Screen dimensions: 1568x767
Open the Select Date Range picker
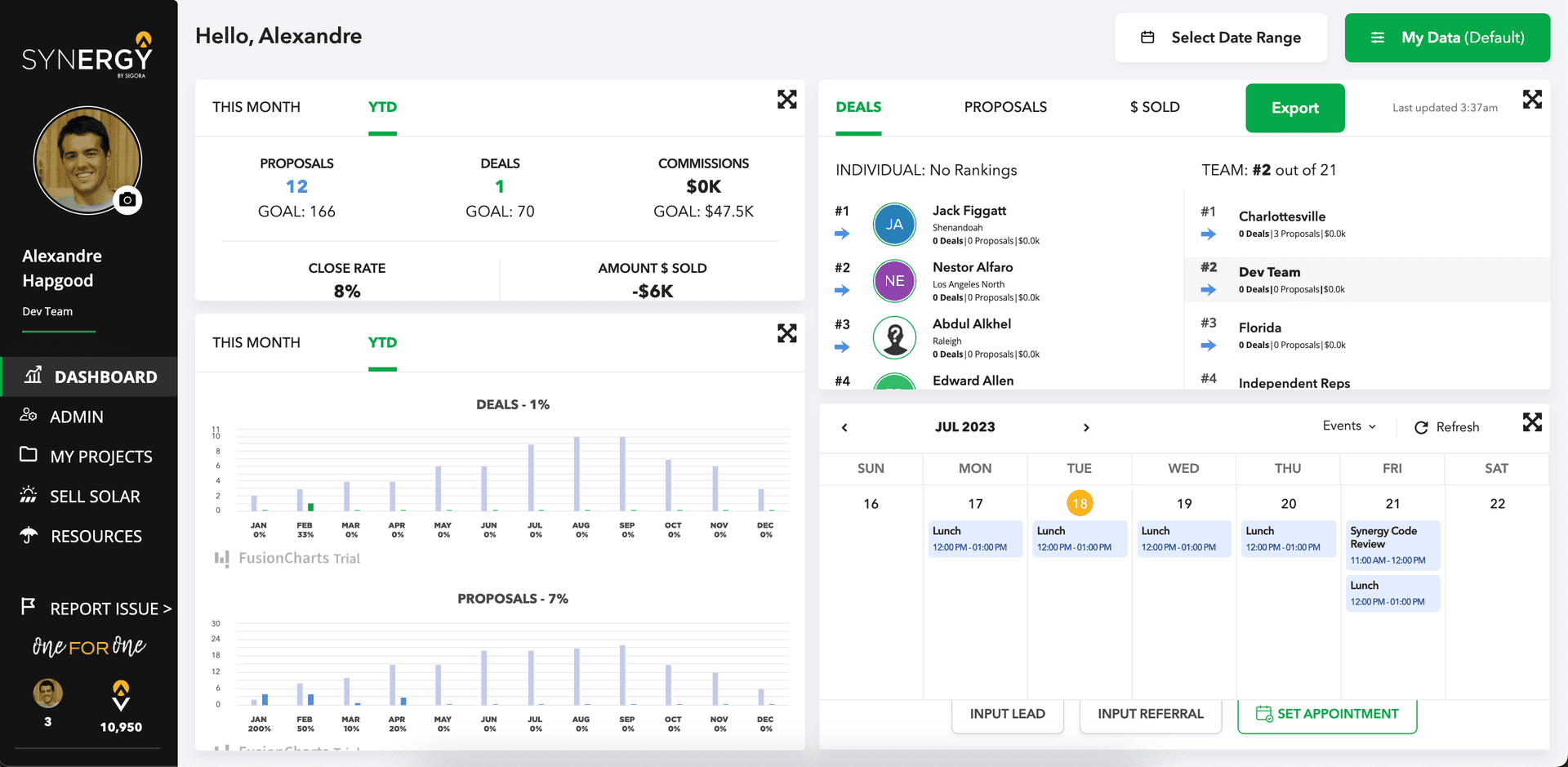[x=1221, y=38]
